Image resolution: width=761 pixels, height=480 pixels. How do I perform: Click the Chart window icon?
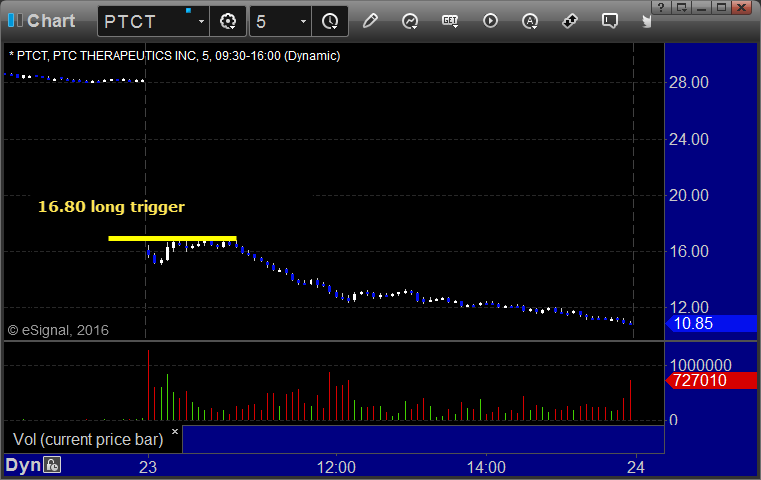tap(15, 20)
